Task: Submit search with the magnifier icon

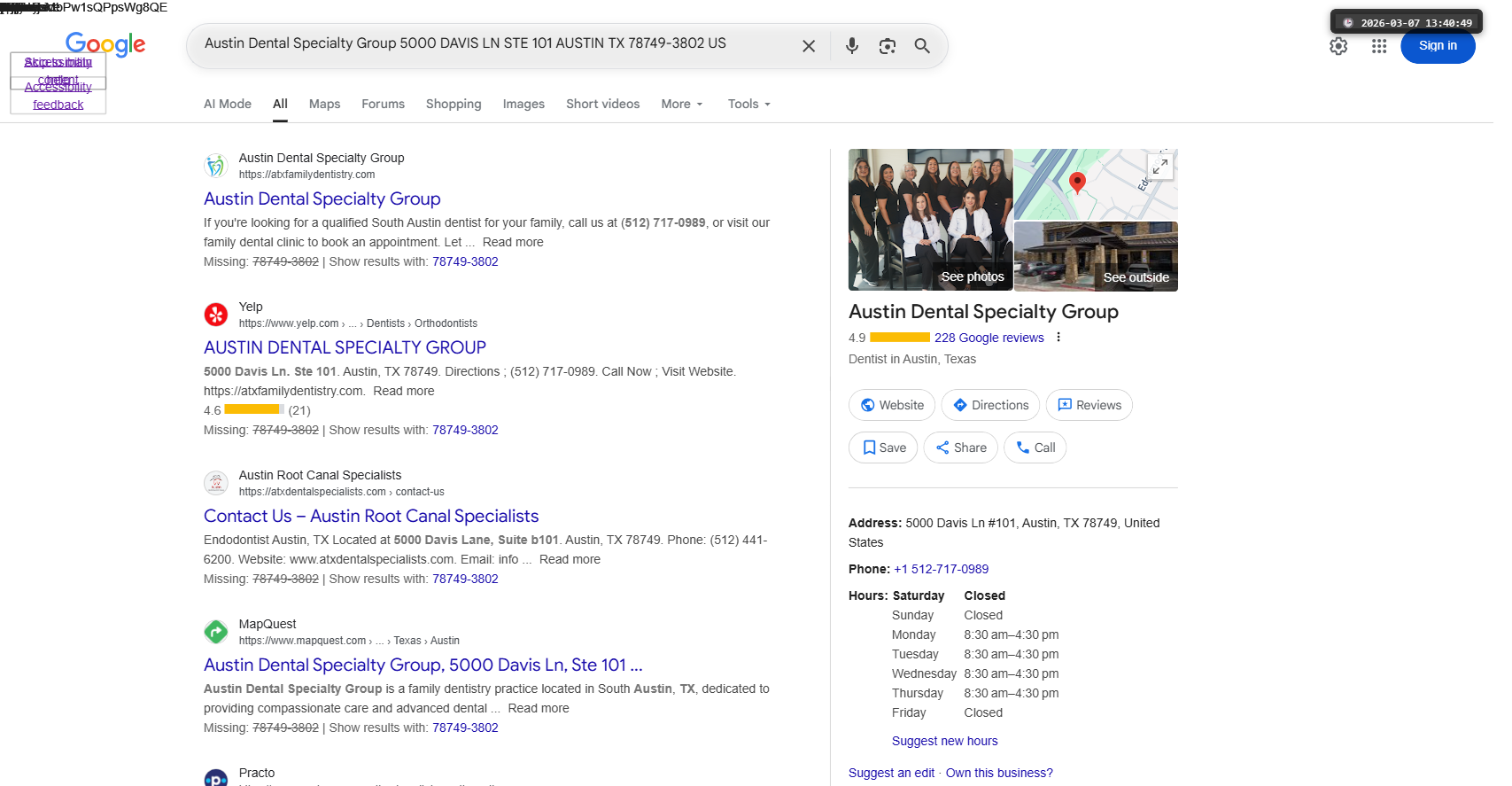Action: pos(922,46)
